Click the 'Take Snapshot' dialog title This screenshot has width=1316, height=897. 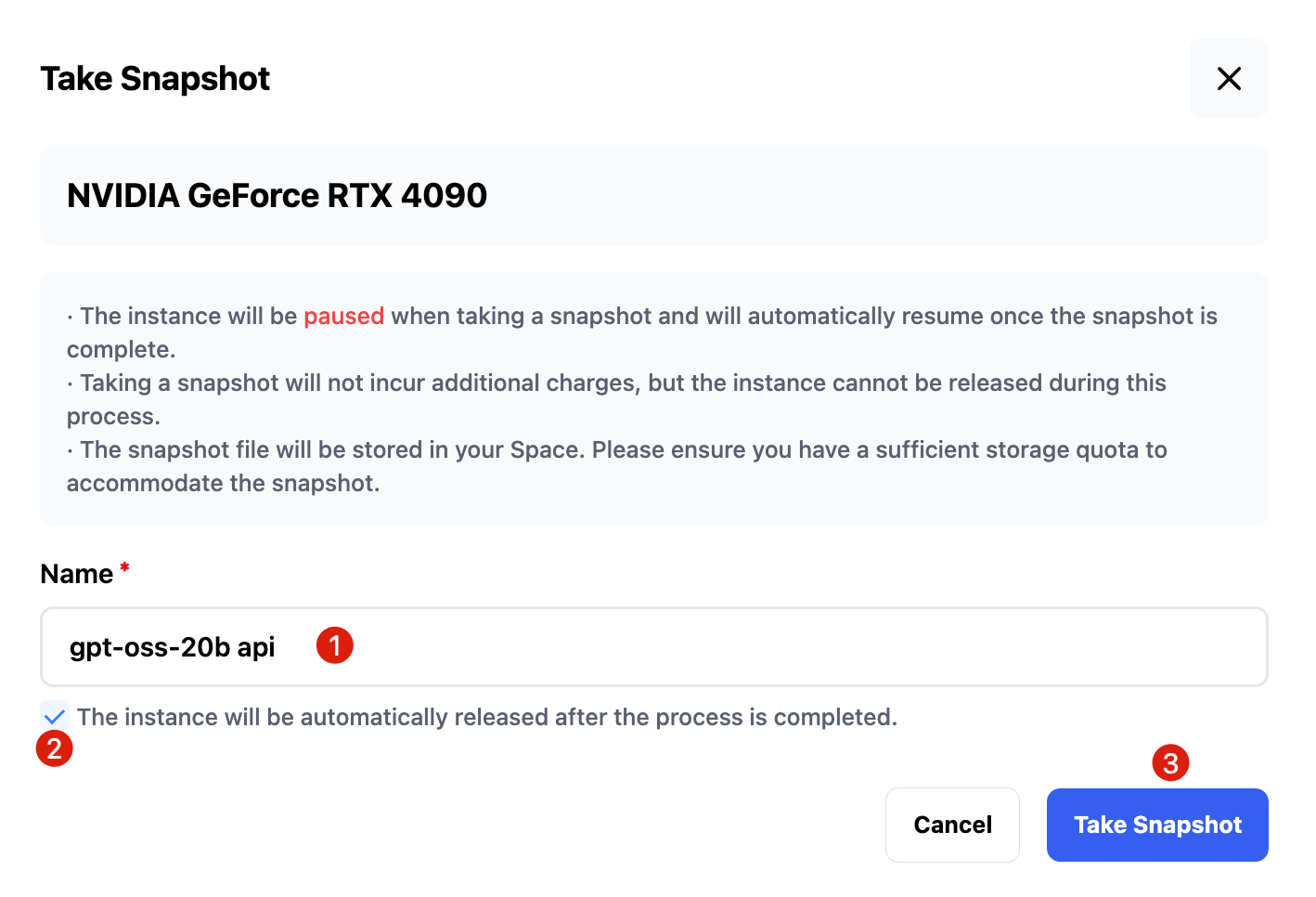click(x=155, y=79)
